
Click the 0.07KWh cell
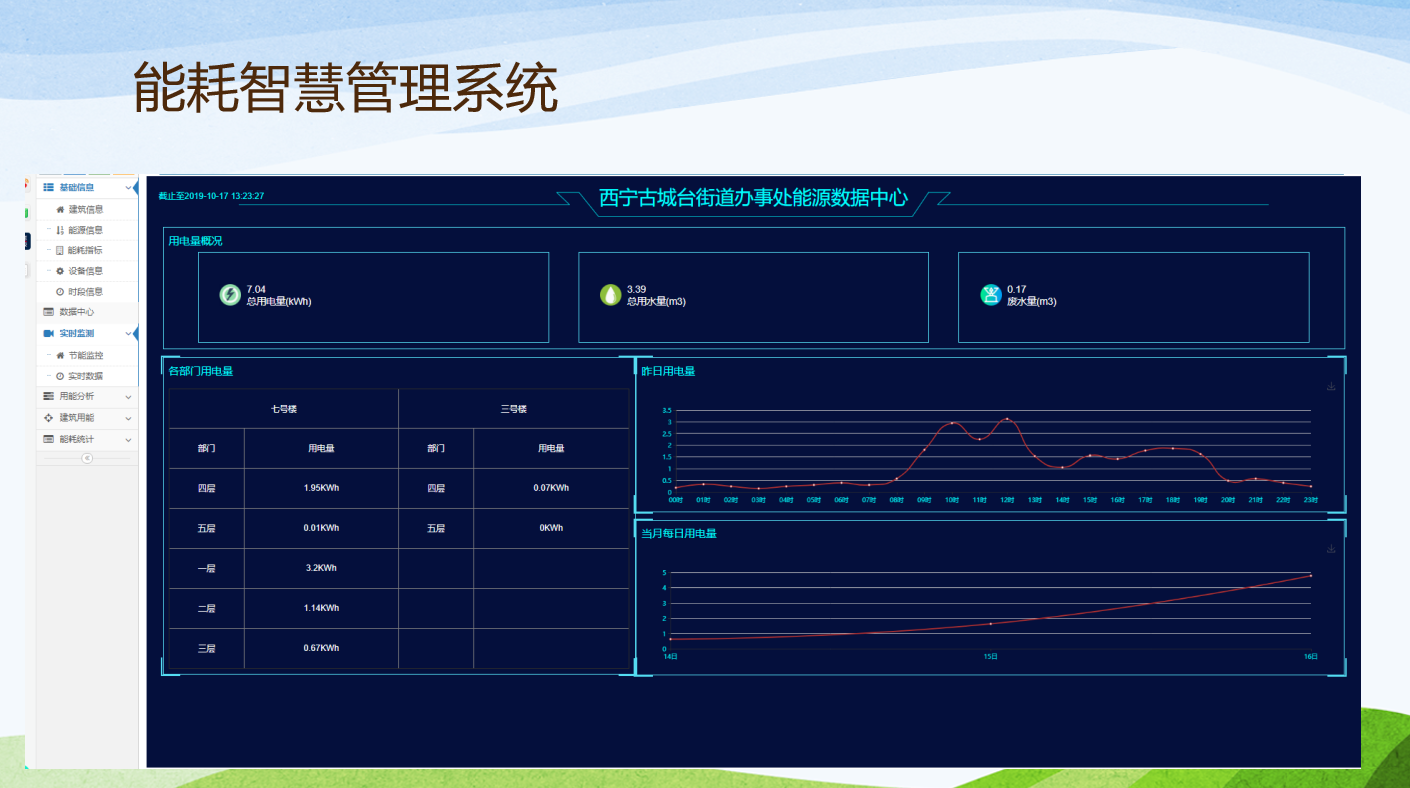click(551, 488)
